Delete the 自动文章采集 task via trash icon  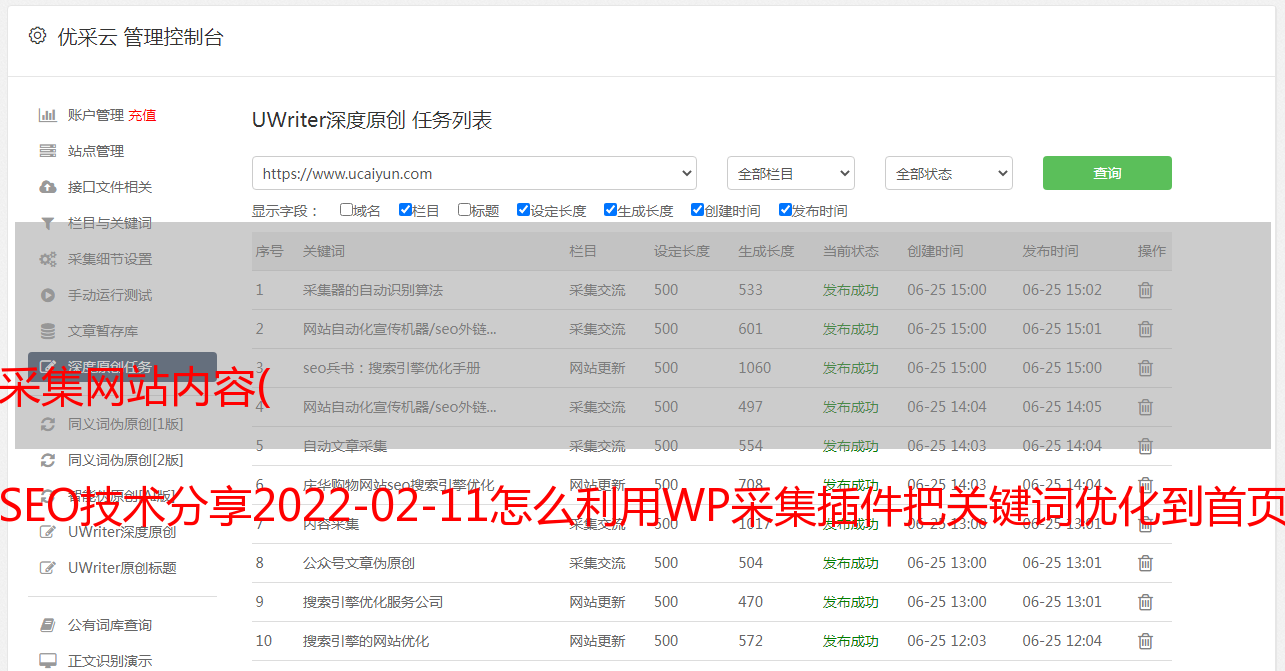[x=1146, y=446]
